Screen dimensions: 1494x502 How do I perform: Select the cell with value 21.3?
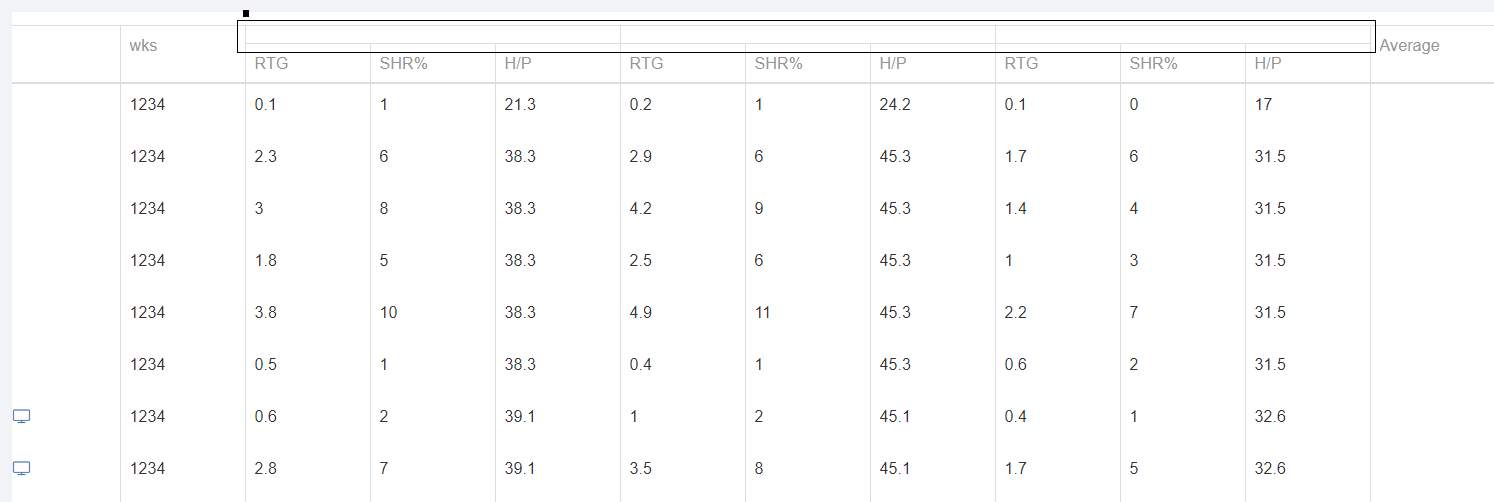point(558,104)
